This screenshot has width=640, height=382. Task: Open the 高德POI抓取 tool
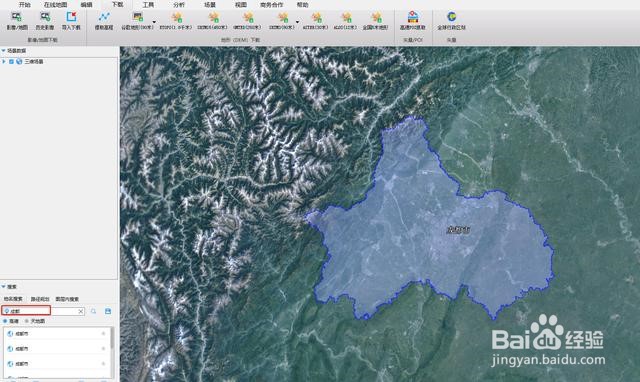pos(413,20)
